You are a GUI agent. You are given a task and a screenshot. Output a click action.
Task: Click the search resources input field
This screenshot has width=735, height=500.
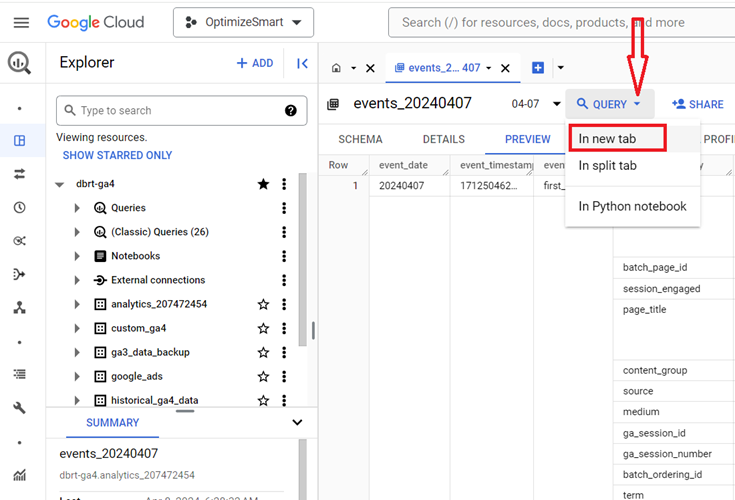(x=562, y=22)
